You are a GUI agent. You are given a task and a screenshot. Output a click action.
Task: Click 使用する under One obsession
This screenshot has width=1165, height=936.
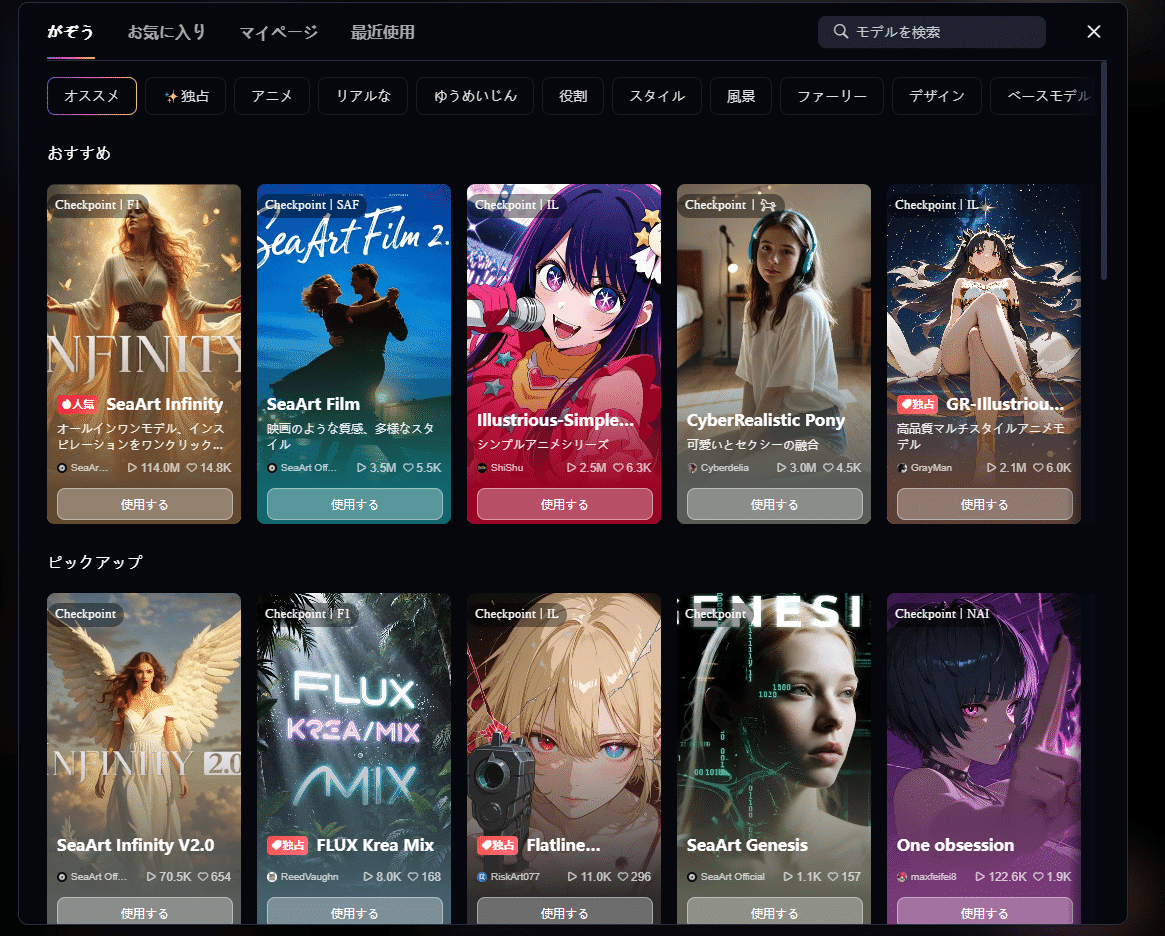984,912
